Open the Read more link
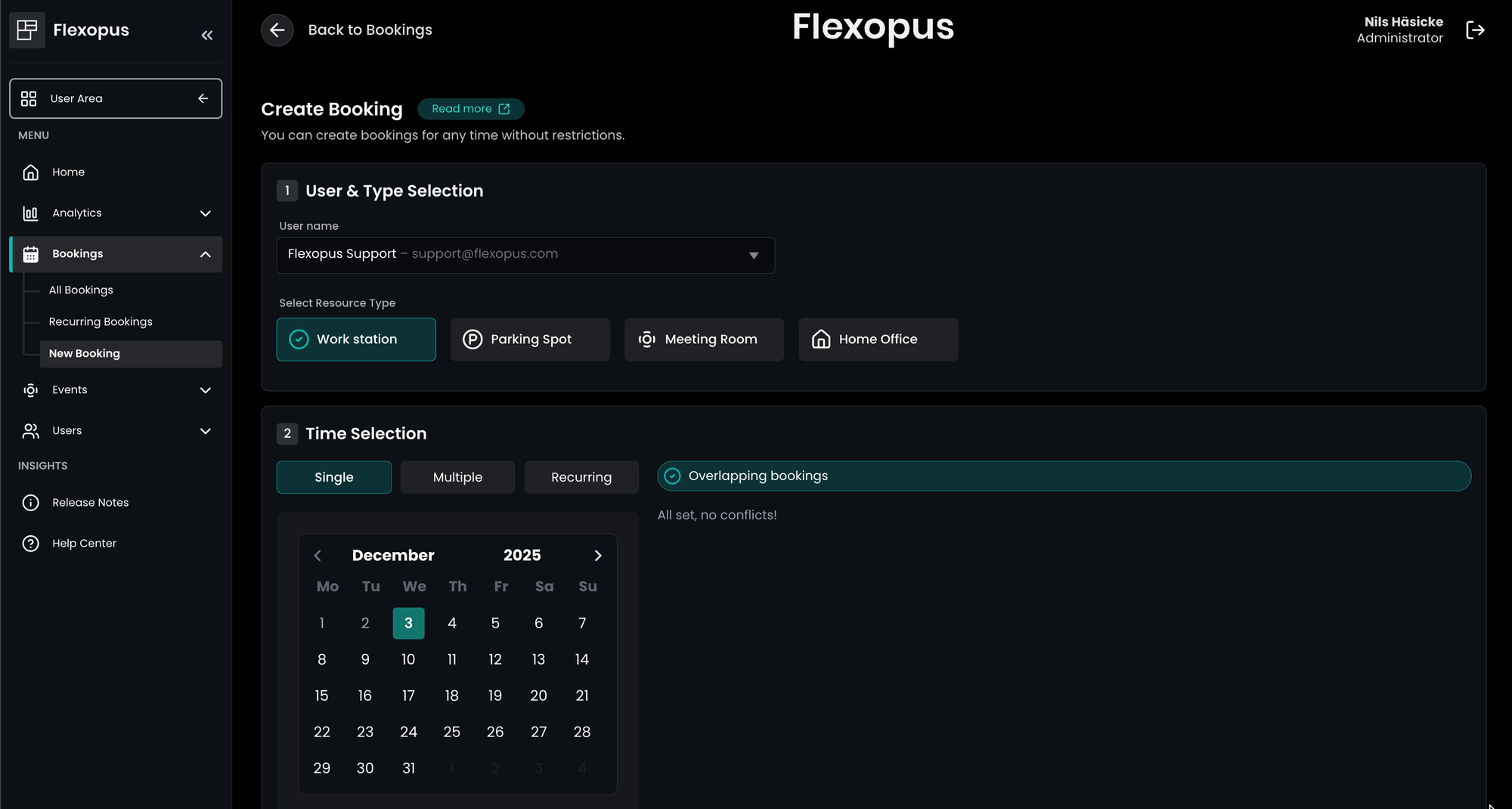 pos(470,109)
